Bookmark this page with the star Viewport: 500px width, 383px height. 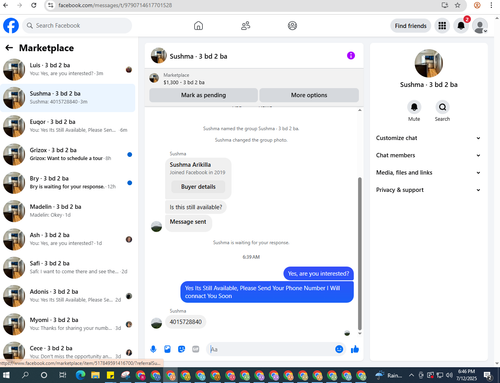pyautogui.click(x=458, y=5)
